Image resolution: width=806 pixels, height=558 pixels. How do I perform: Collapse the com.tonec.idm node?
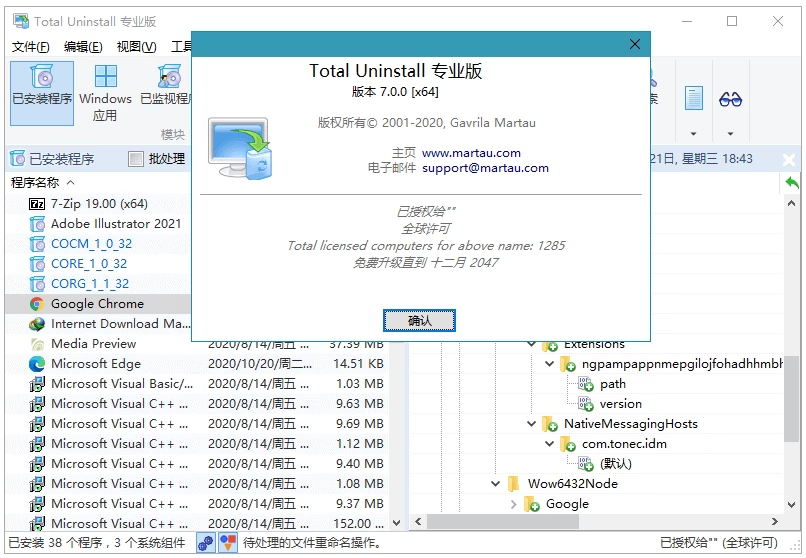pos(549,444)
